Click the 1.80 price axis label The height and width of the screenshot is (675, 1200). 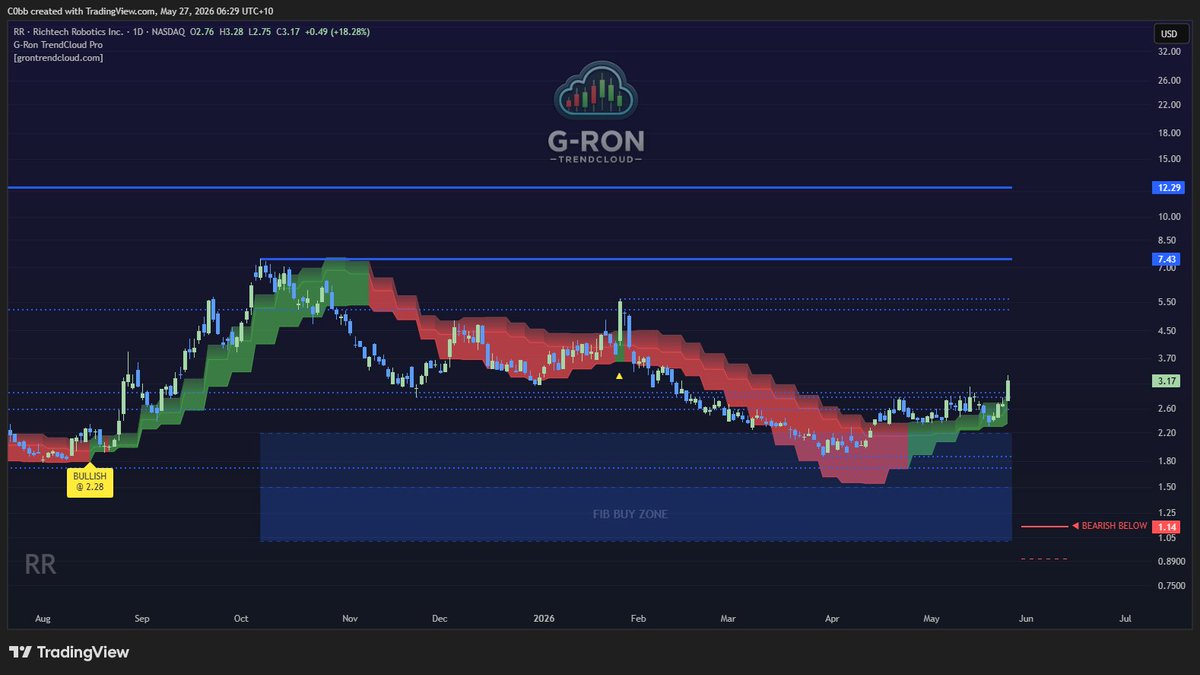pos(1169,461)
